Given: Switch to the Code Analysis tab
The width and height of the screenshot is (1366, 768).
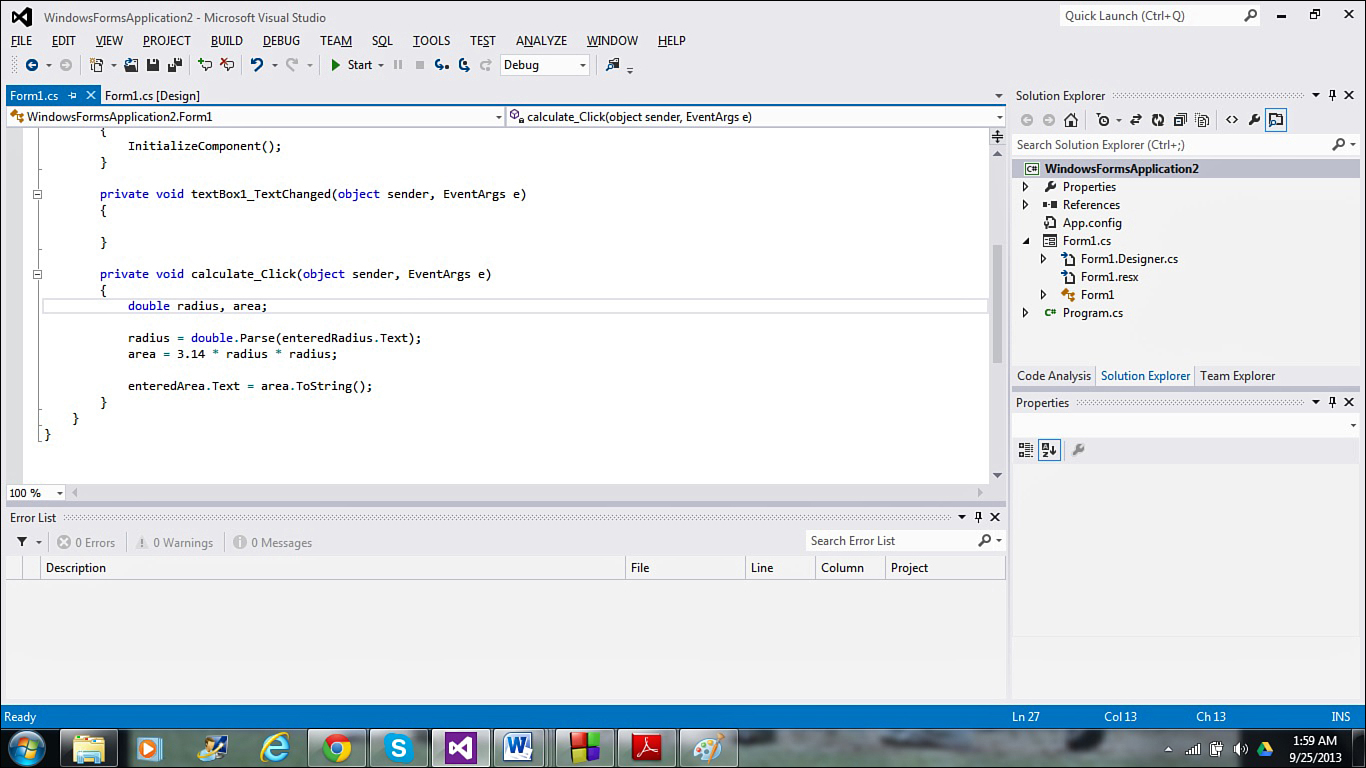Looking at the screenshot, I should pos(1053,376).
